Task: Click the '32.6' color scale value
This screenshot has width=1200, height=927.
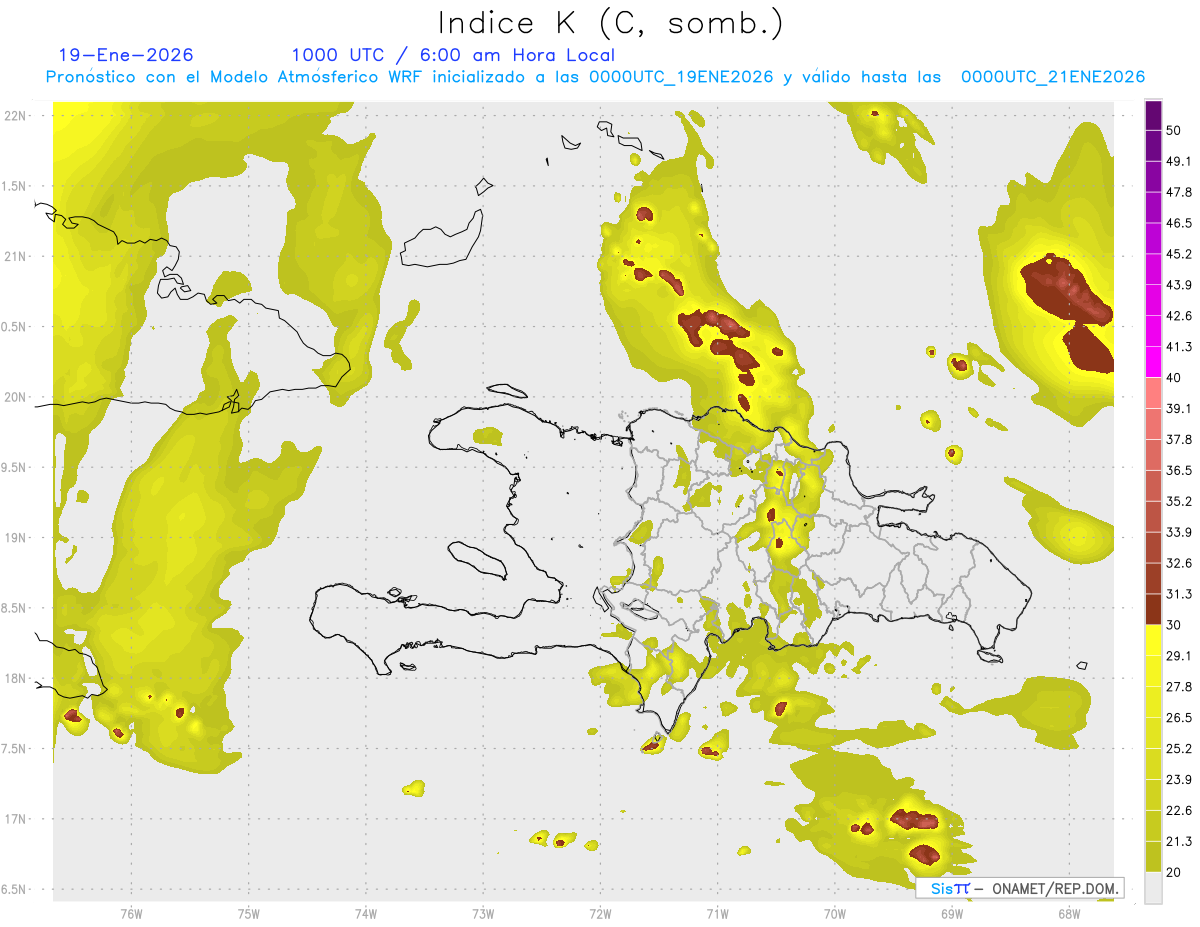Action: [x=1180, y=563]
